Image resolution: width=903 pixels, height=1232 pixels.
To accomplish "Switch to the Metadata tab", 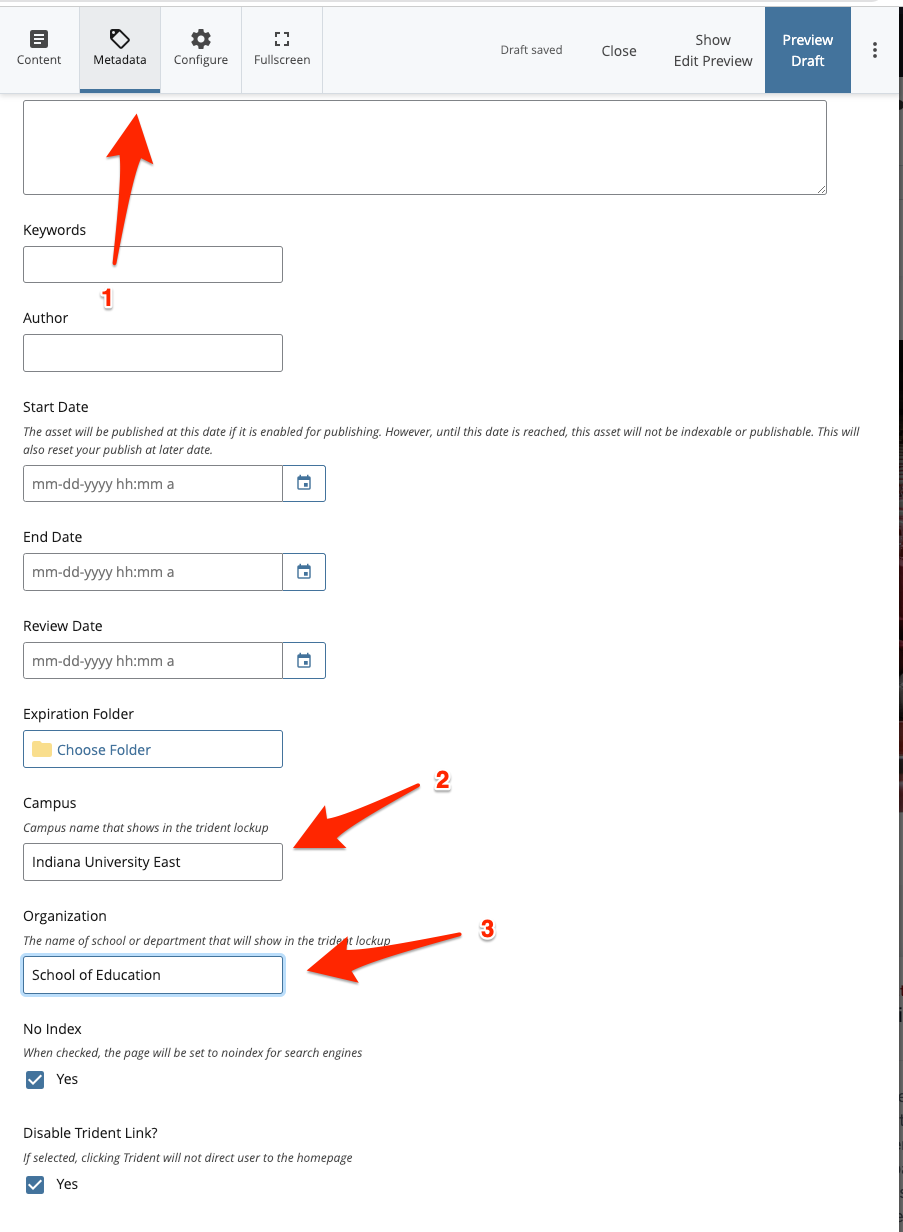I will (x=120, y=49).
